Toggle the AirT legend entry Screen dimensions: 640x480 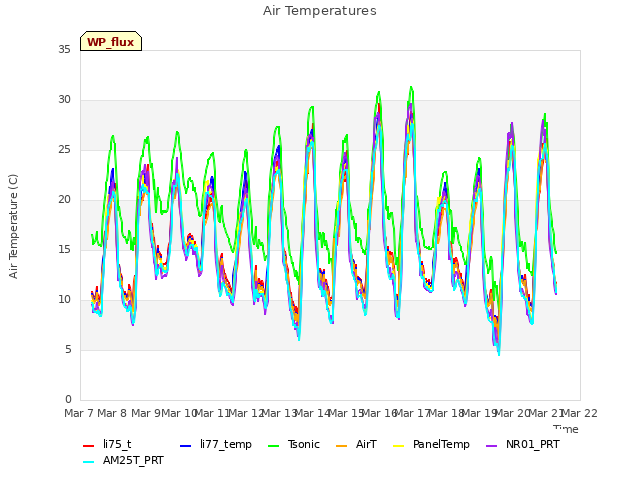(x=356, y=444)
